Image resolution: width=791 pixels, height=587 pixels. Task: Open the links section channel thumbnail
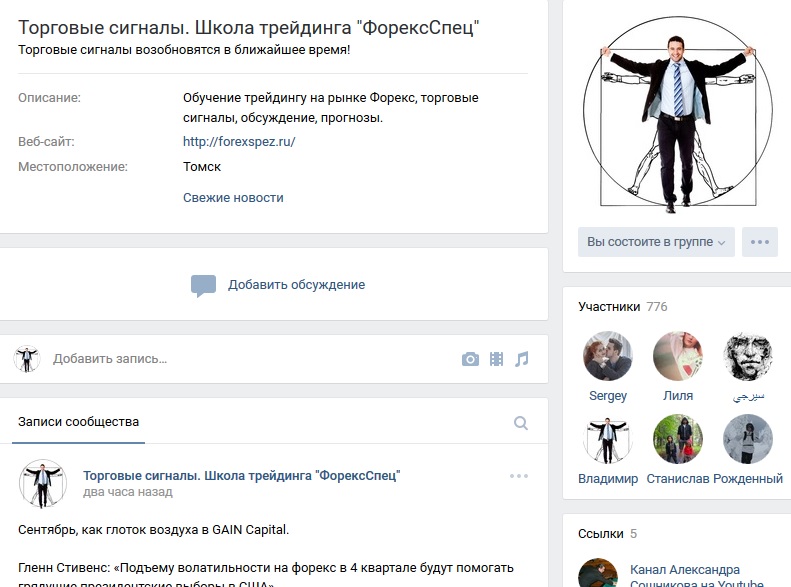(598, 573)
